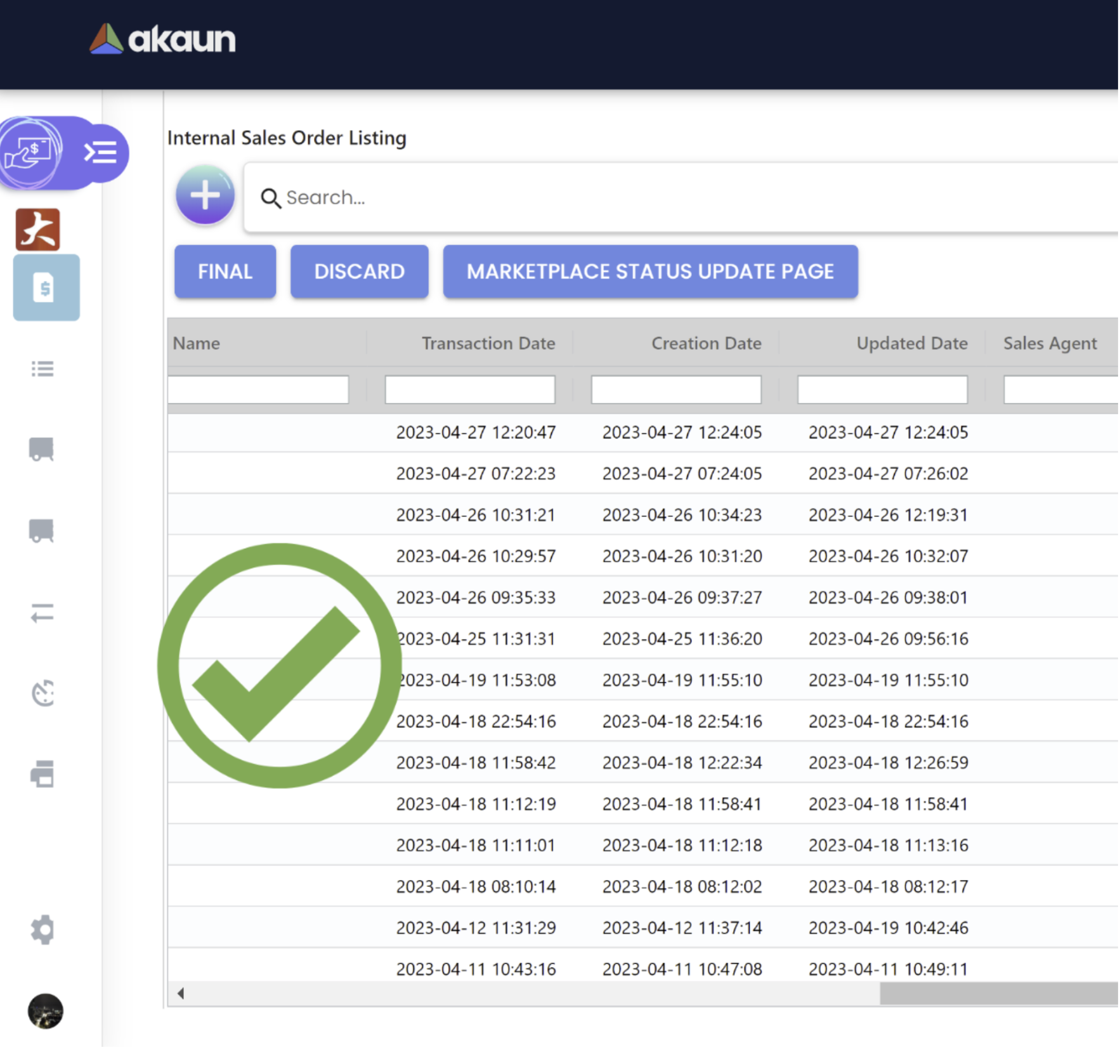The width and height of the screenshot is (1120, 1064).
Task: Click the truck icon directly above the left-arrow icon
Action: 42,531
